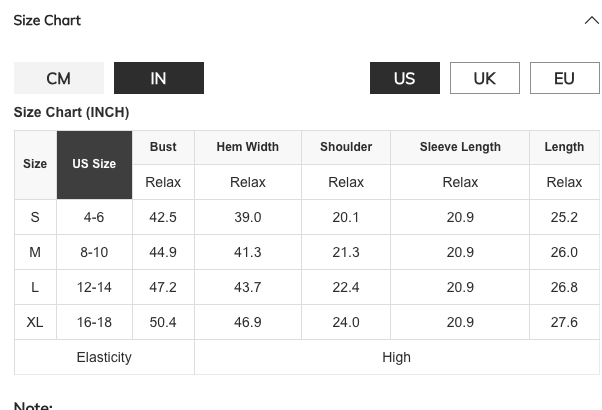This screenshot has height=410, width=602.
Task: Click the 16-18 US size cell
Action: 94,322
